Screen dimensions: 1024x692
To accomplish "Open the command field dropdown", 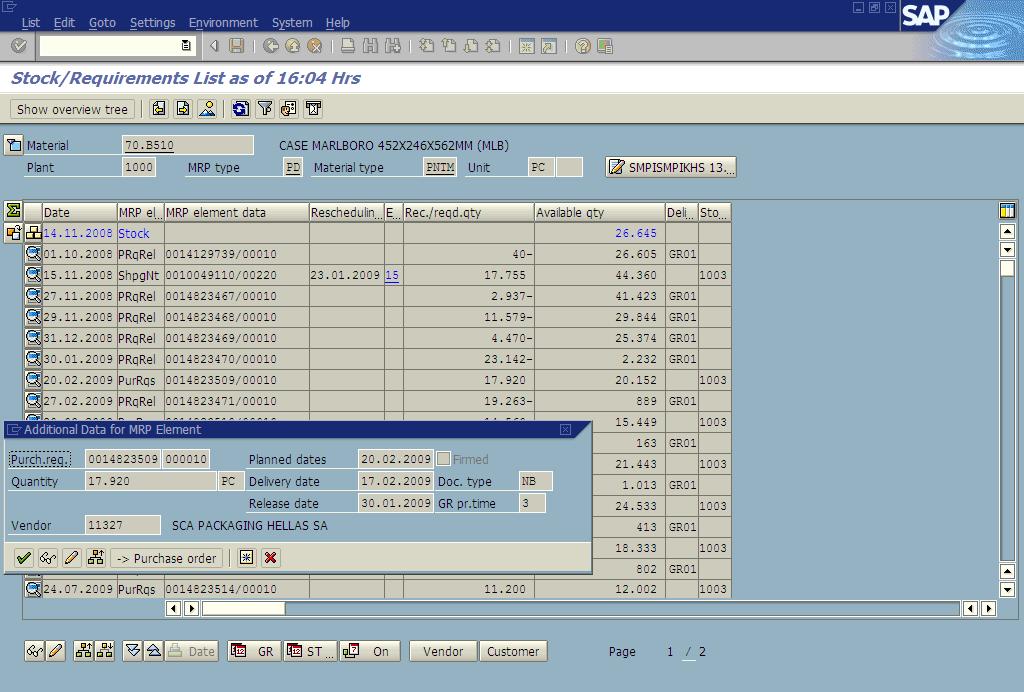I will point(186,46).
